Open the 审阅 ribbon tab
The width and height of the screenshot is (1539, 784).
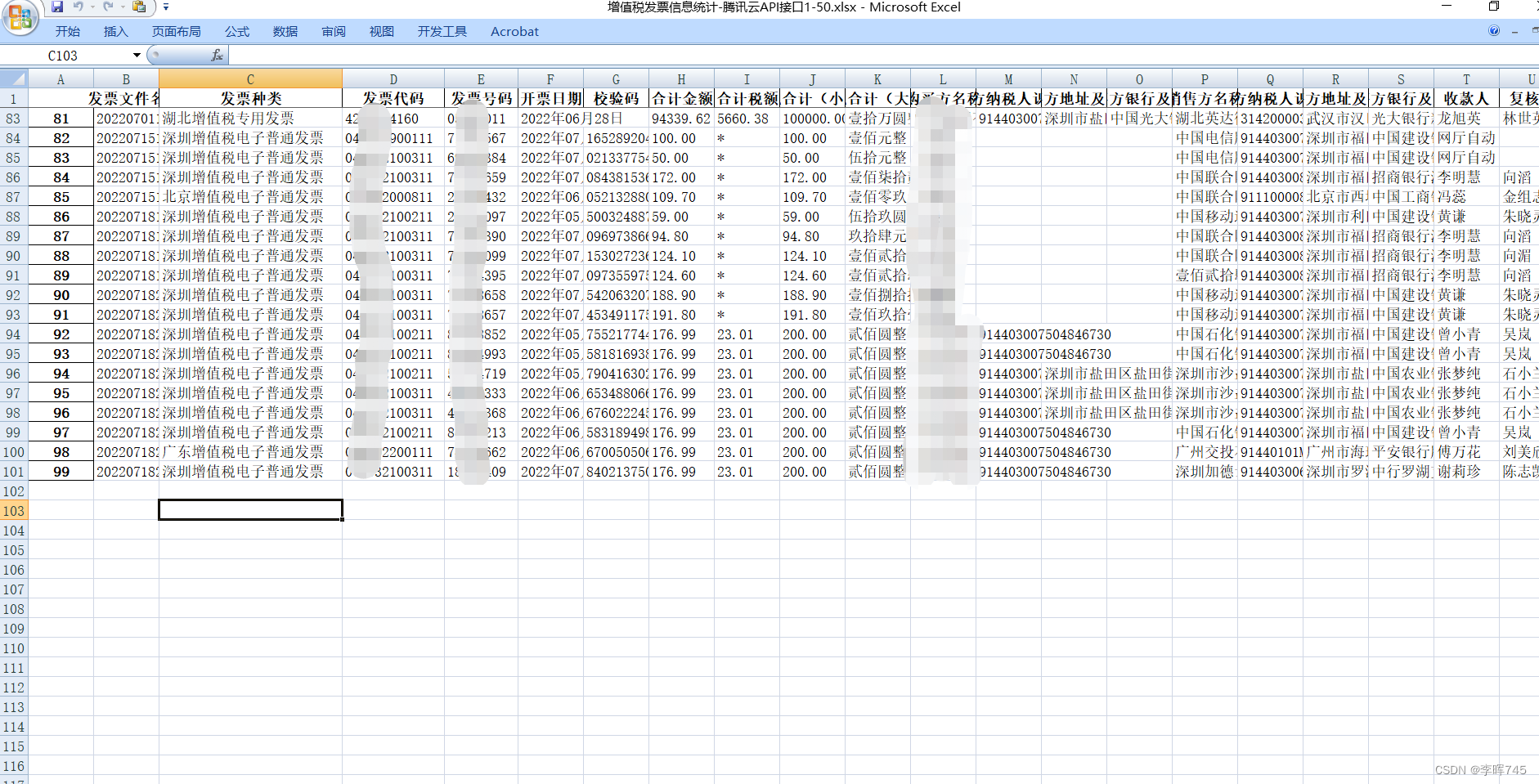pos(334,32)
